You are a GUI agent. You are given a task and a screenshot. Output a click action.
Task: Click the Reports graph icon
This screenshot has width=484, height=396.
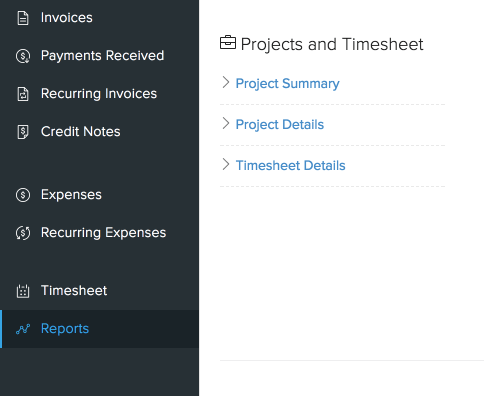tap(23, 329)
